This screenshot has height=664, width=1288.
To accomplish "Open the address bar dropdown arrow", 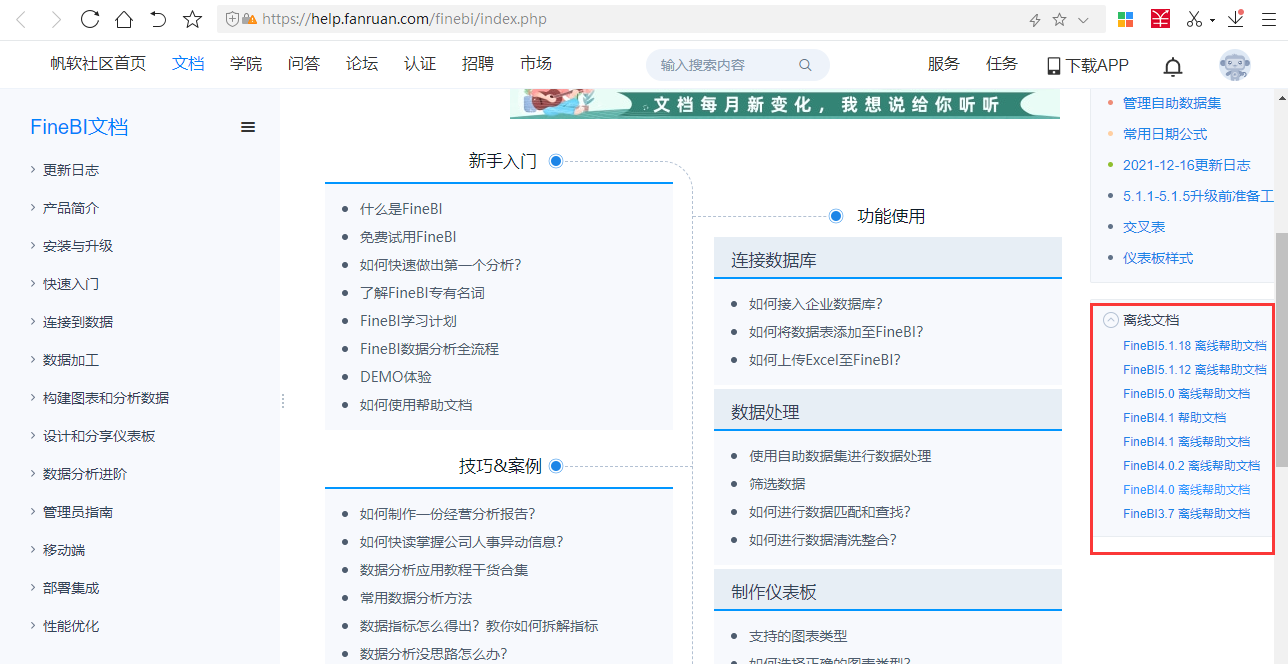I will 1083,19.
